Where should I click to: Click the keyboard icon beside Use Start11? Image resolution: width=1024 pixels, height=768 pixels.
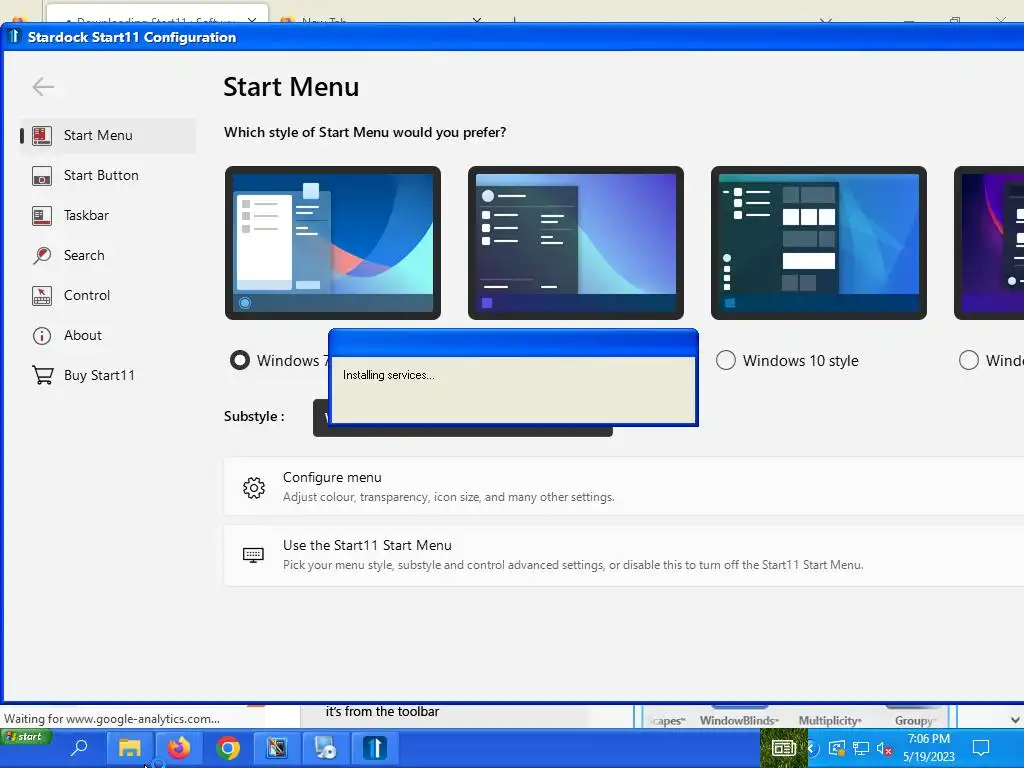point(253,555)
